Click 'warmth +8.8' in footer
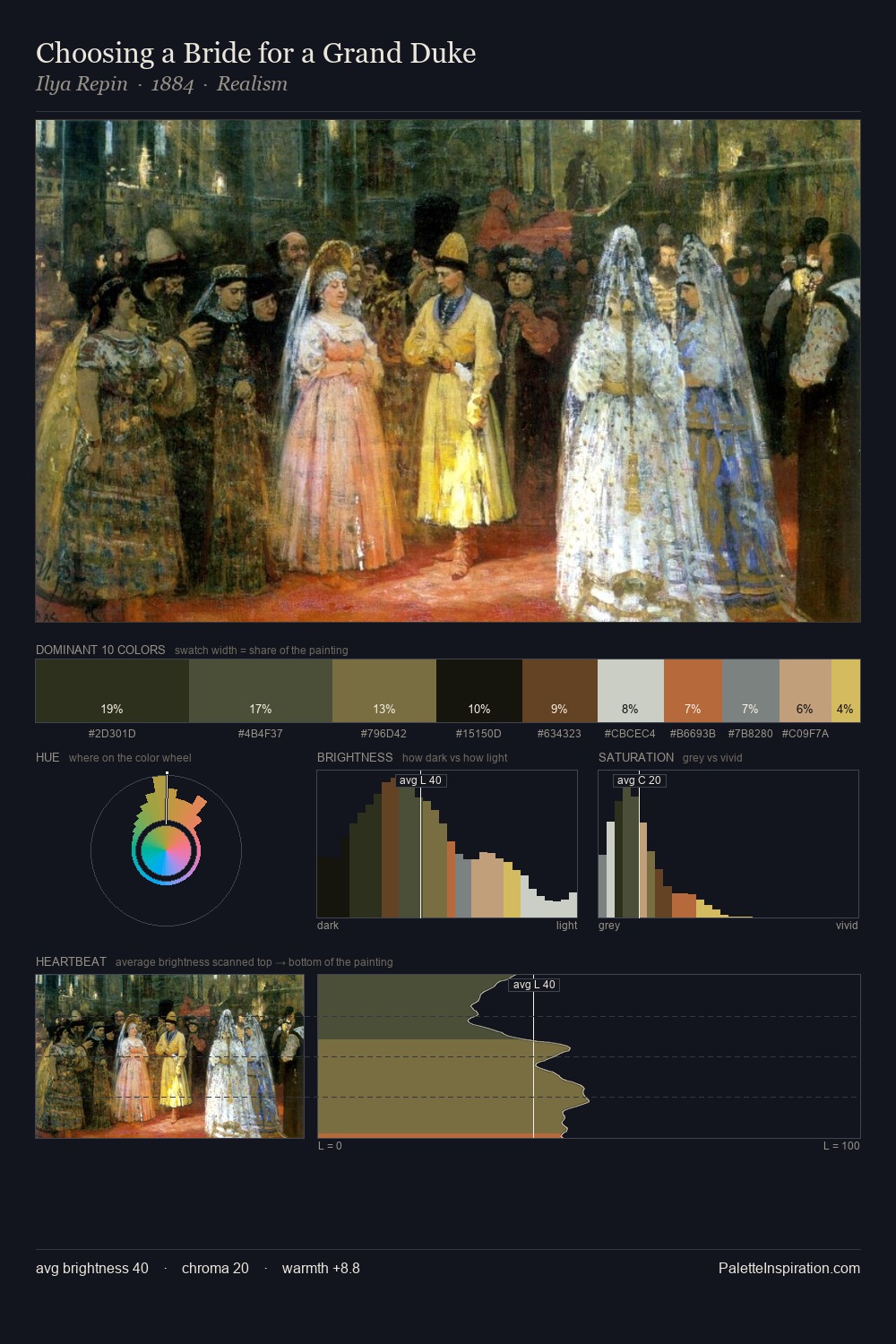Screen dimensions: 896x1344 click(x=321, y=1269)
